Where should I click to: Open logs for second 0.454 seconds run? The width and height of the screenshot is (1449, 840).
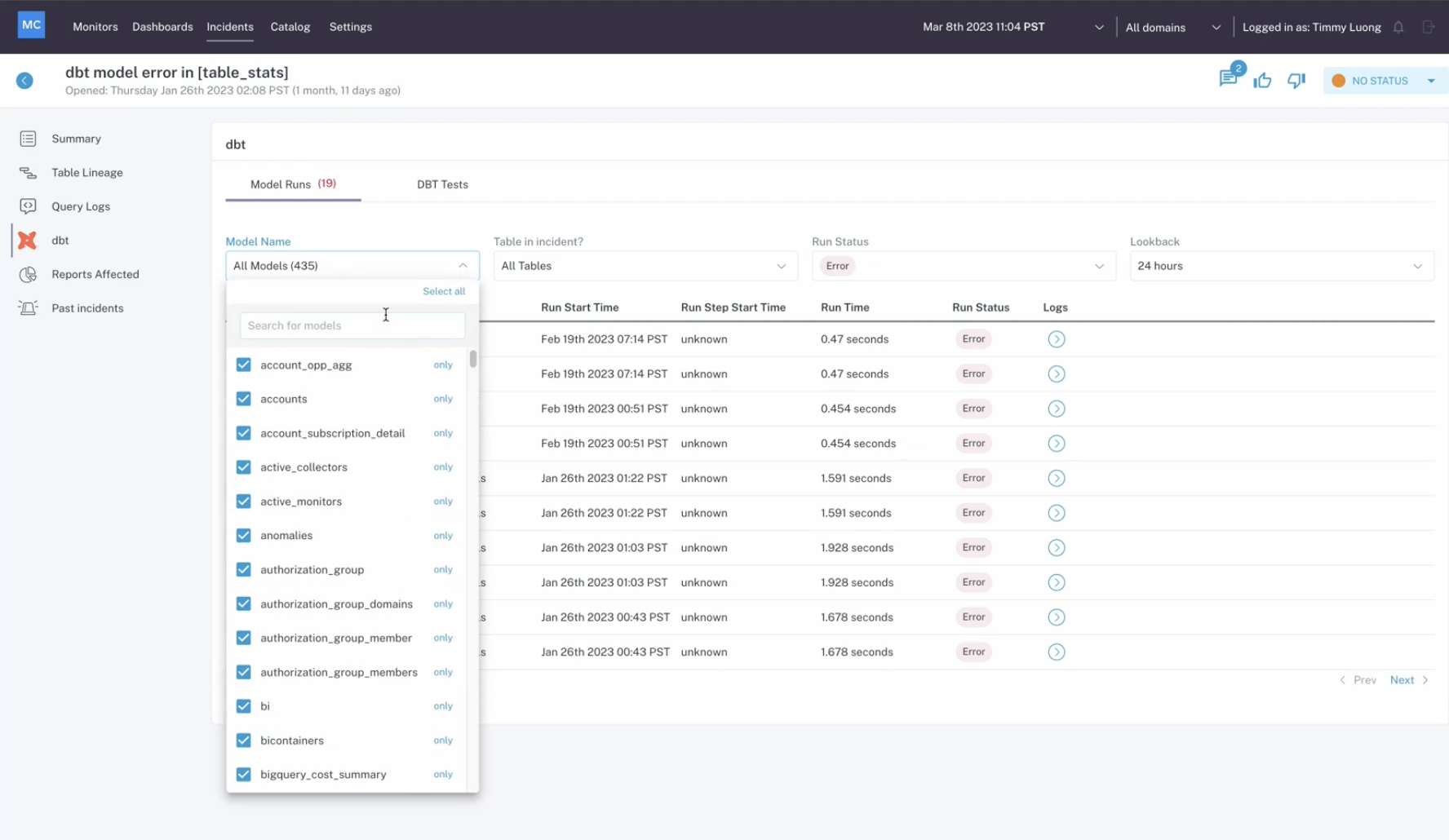pos(1056,444)
